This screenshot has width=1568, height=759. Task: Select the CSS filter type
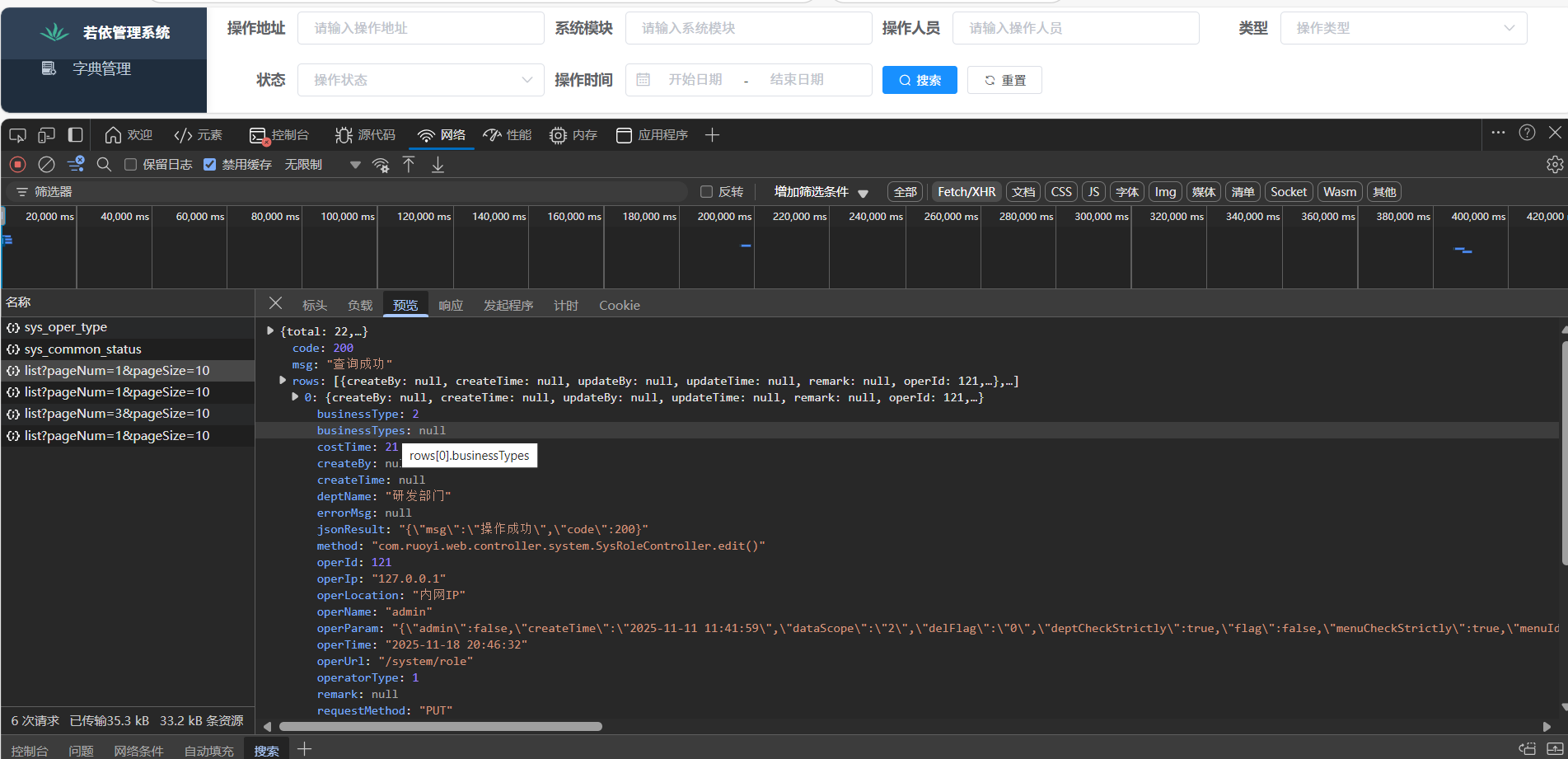(x=1061, y=191)
